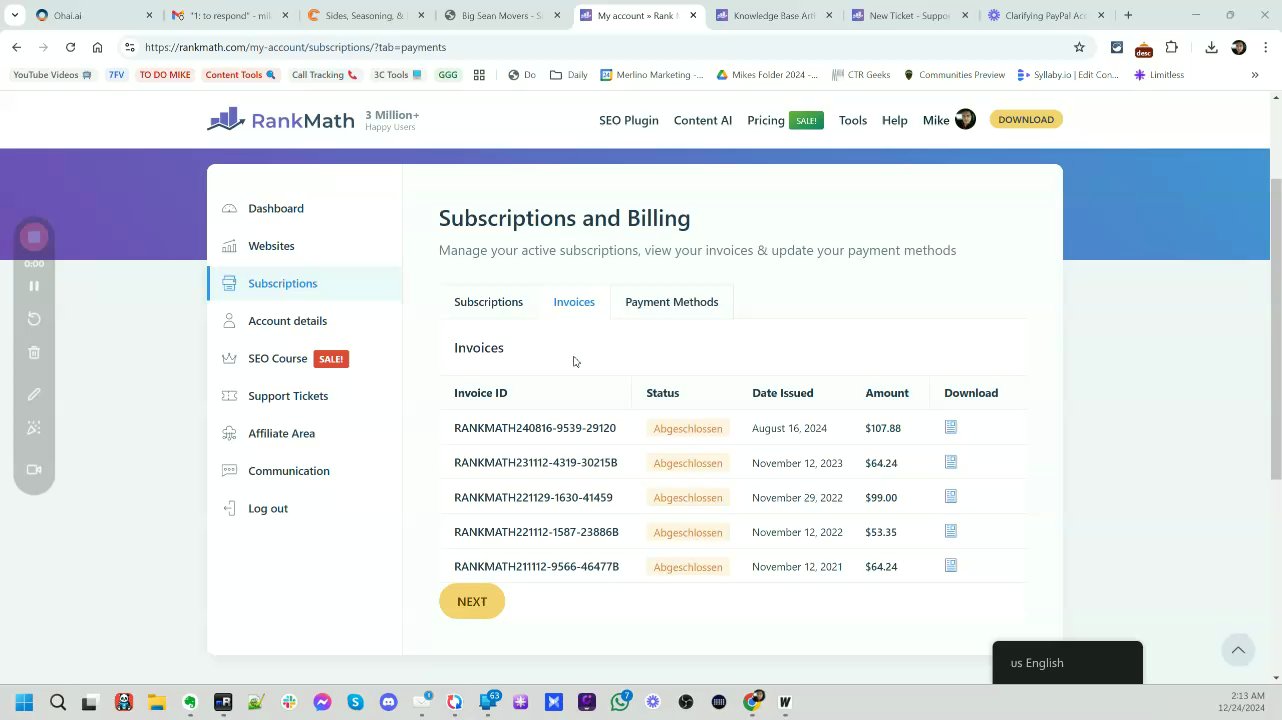This screenshot has height=720, width=1282.
Task: Open Content AI in top navigation
Action: click(703, 120)
